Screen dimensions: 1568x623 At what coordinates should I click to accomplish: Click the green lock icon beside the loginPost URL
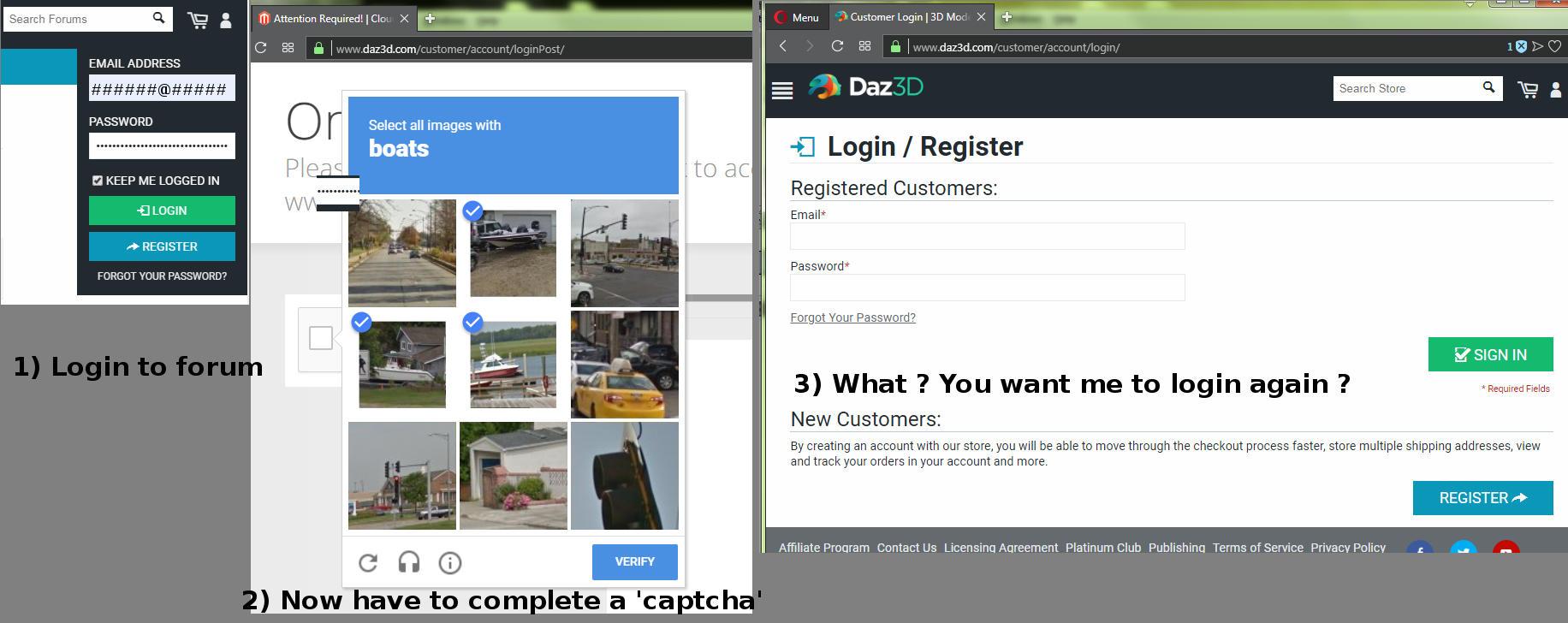coord(318,48)
